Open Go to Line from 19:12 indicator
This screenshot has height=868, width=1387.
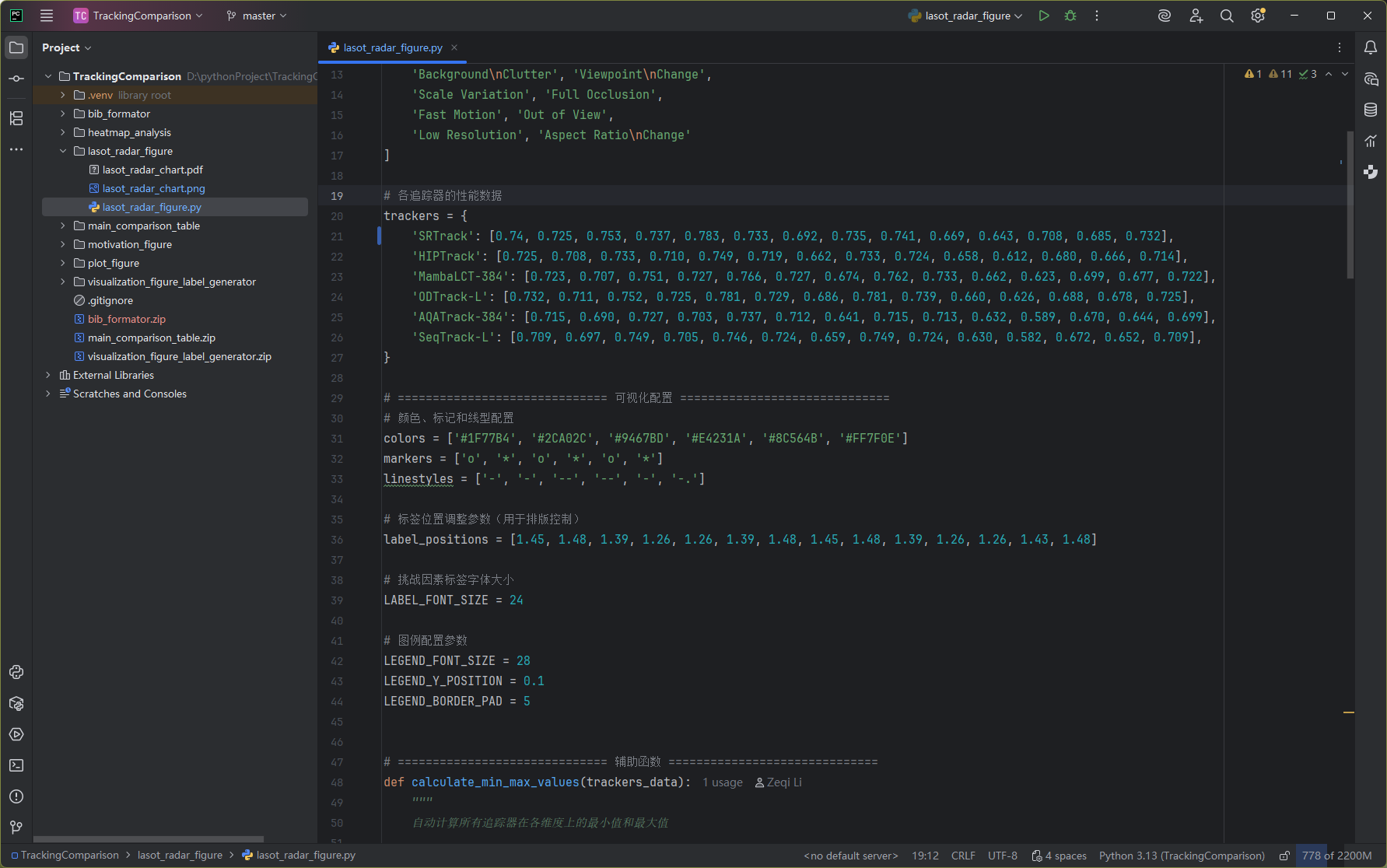tap(925, 856)
